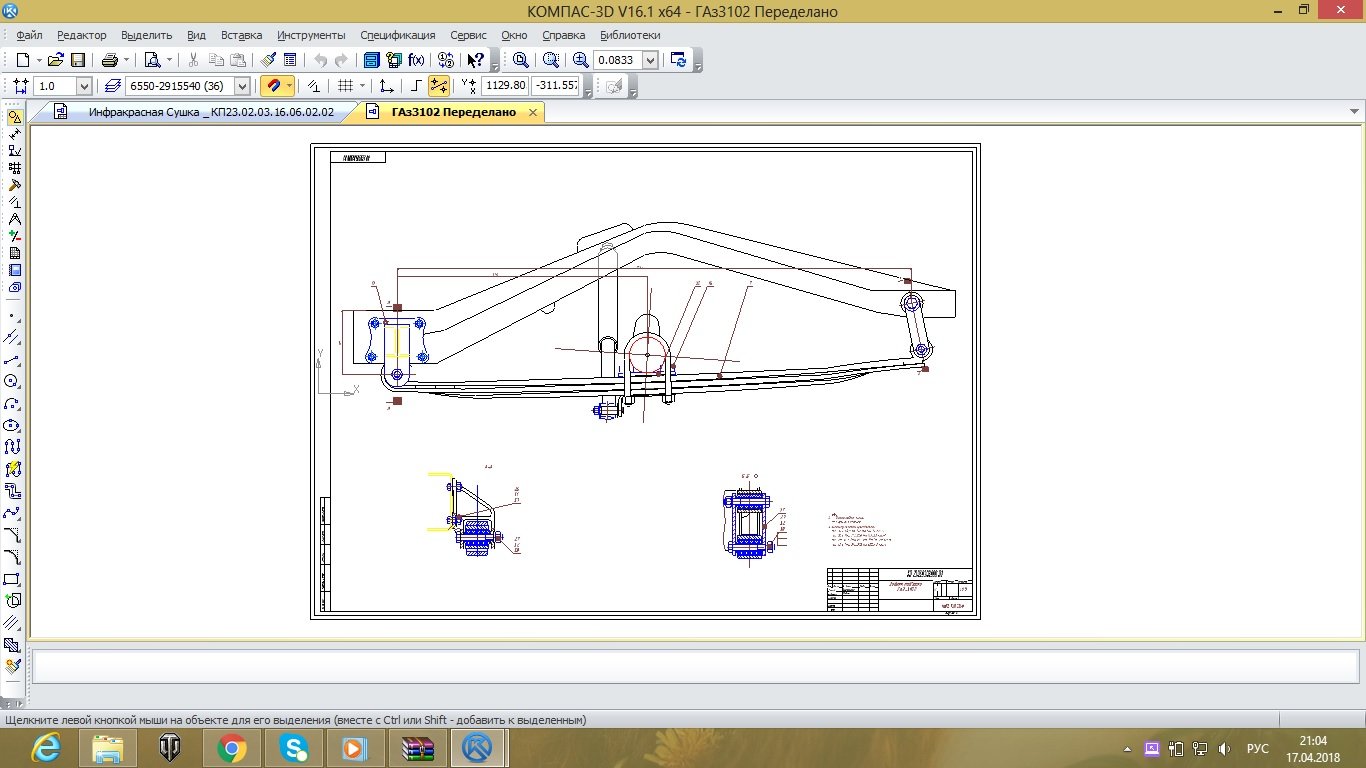Select the Arc tool
Screen dimensions: 1366x768
tap(12, 403)
